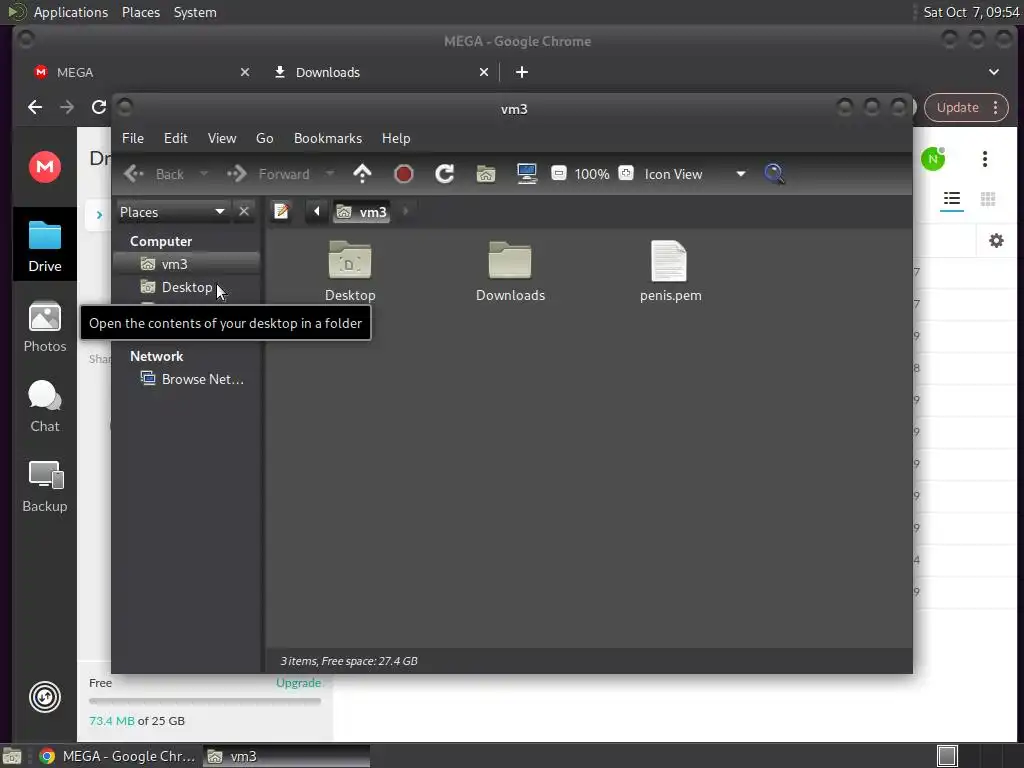Close the Places side pane

point(244,212)
